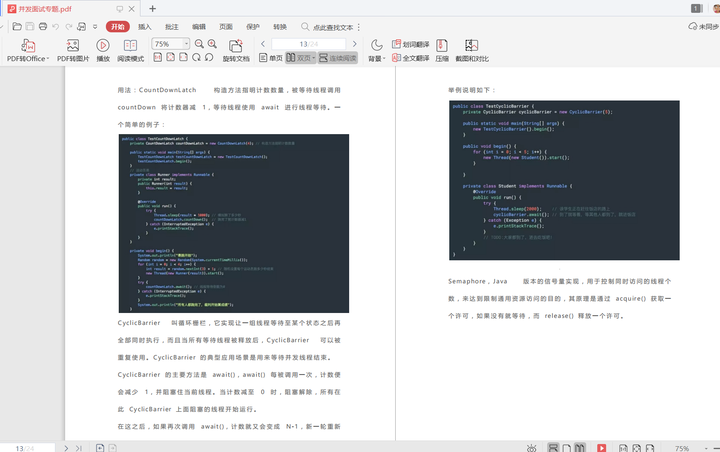Start the 播放 slideshow
The image size is (720, 452).
(x=103, y=51)
